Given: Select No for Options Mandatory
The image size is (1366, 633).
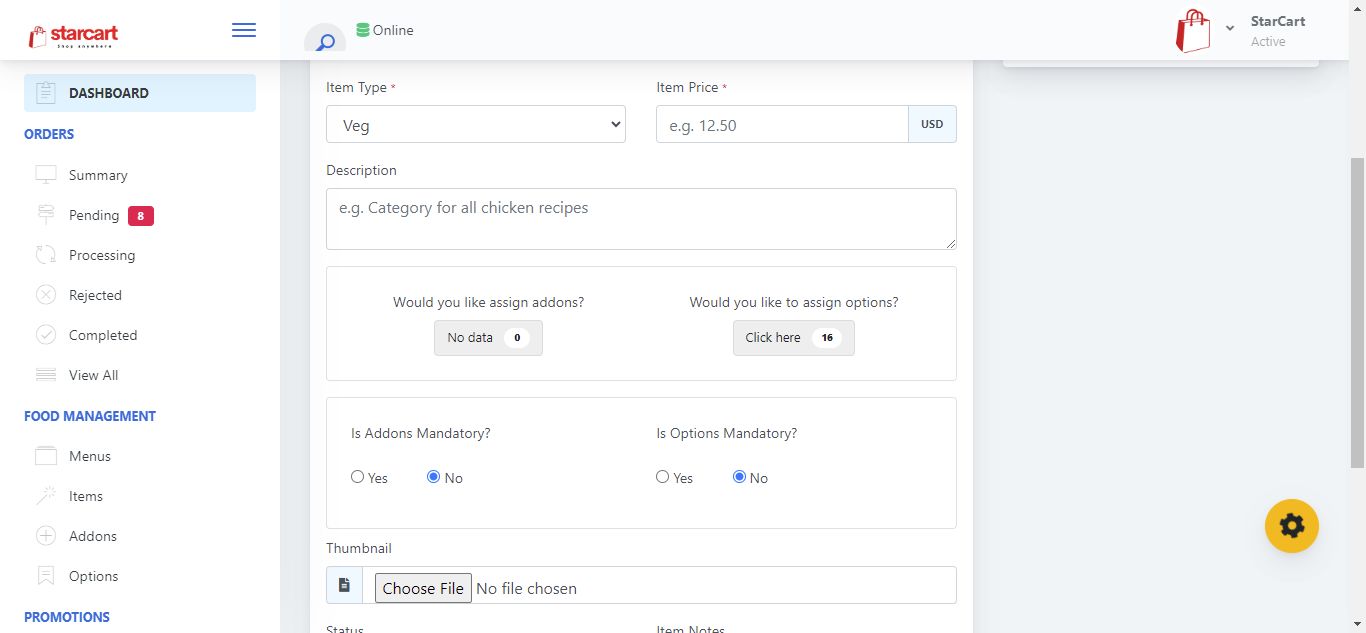Looking at the screenshot, I should [x=740, y=477].
